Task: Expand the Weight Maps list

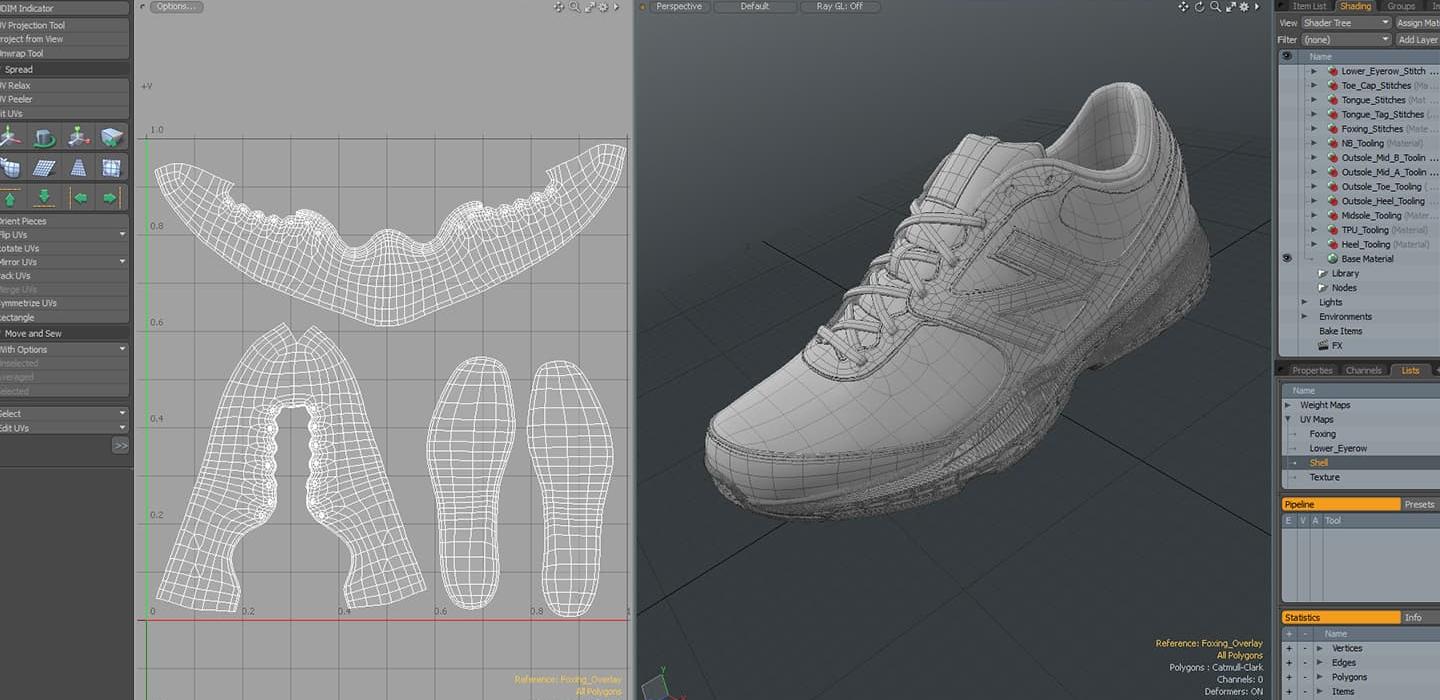Action: [x=1289, y=405]
